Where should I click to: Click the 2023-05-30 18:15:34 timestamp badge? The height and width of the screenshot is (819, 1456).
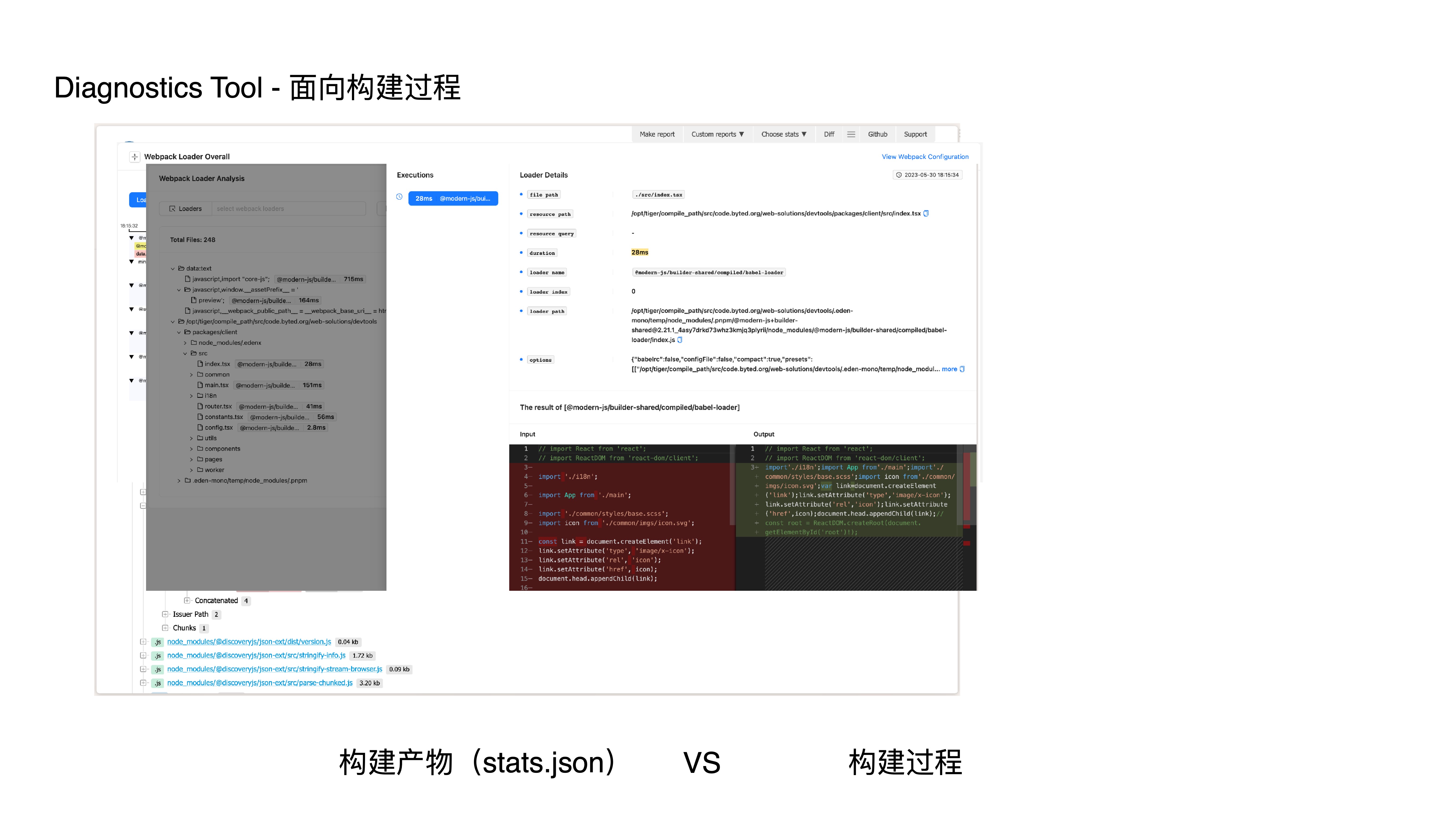pos(927,175)
